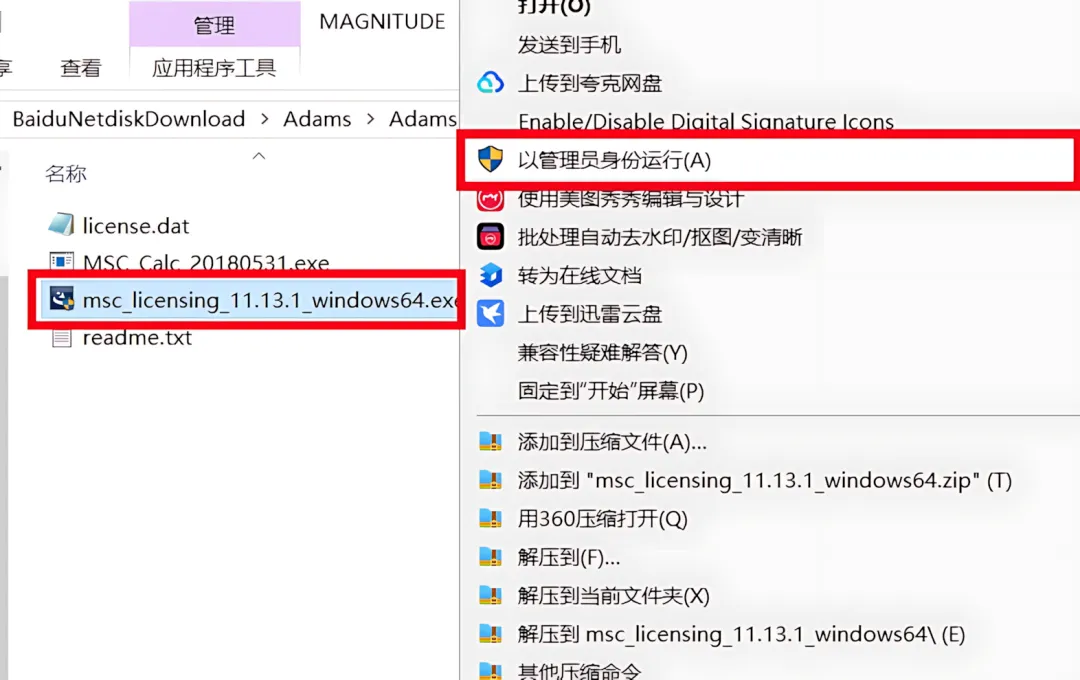This screenshot has width=1080, height=680.
Task: Toggle sort arrow above 名称 column
Action: tap(259, 156)
